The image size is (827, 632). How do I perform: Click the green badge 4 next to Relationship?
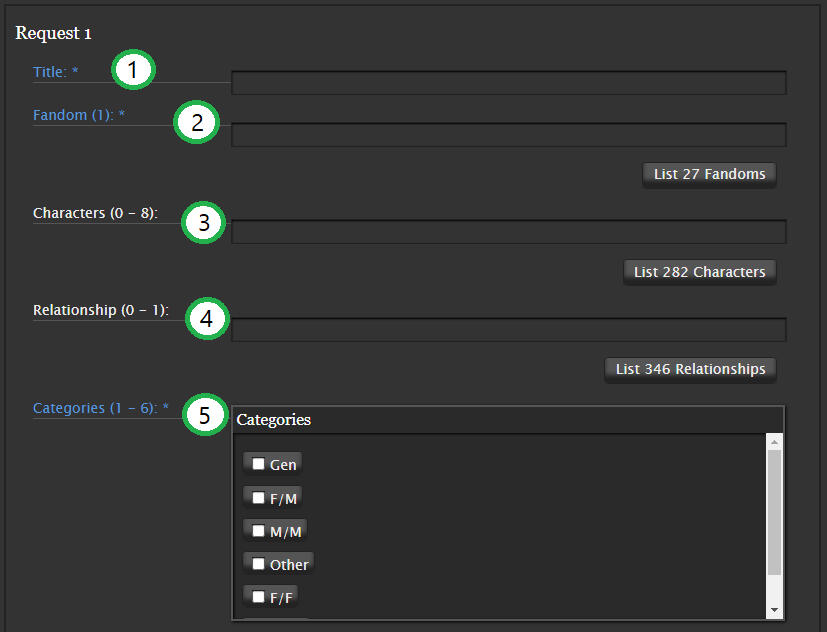pyautogui.click(x=206, y=319)
